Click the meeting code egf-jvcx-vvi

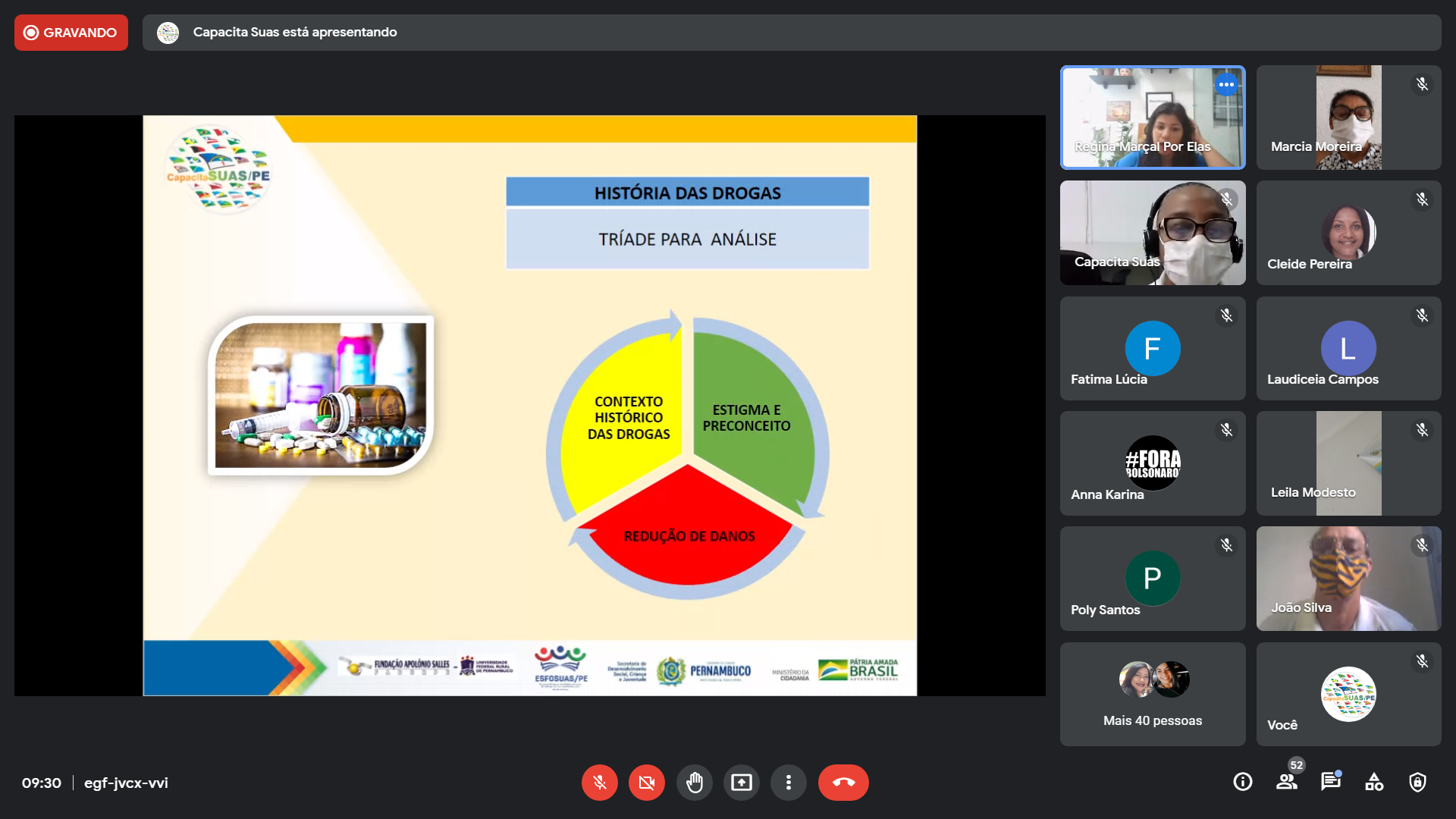[126, 783]
